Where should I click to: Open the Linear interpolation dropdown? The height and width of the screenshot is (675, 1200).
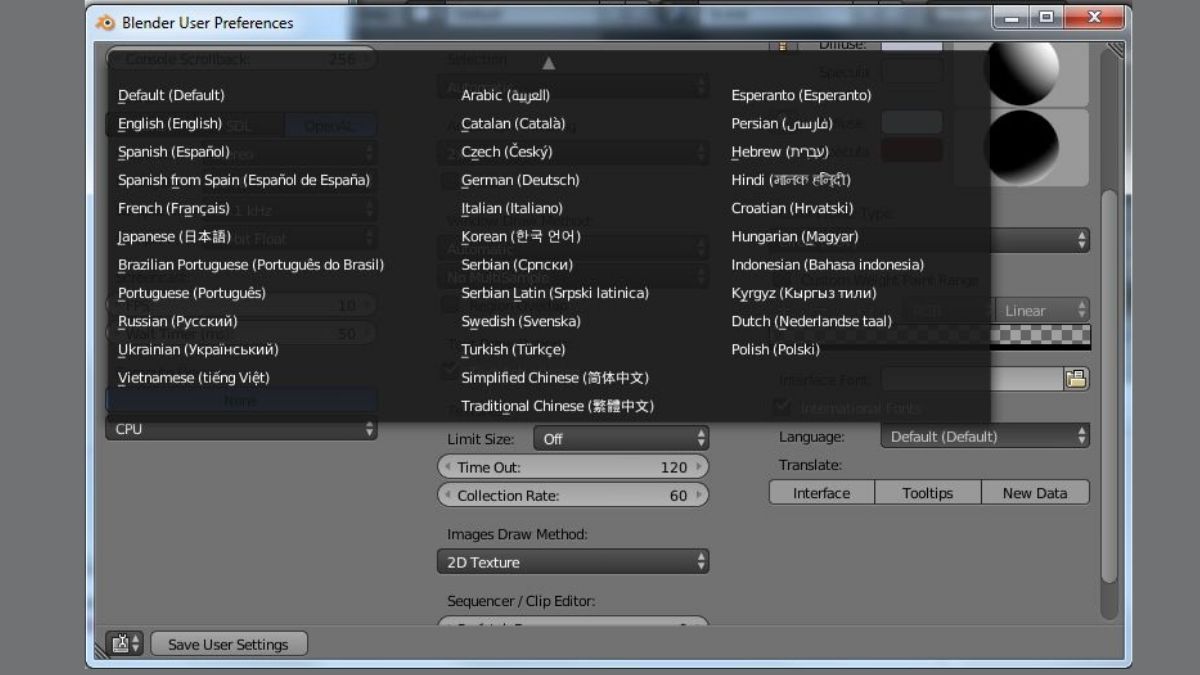click(x=1042, y=311)
